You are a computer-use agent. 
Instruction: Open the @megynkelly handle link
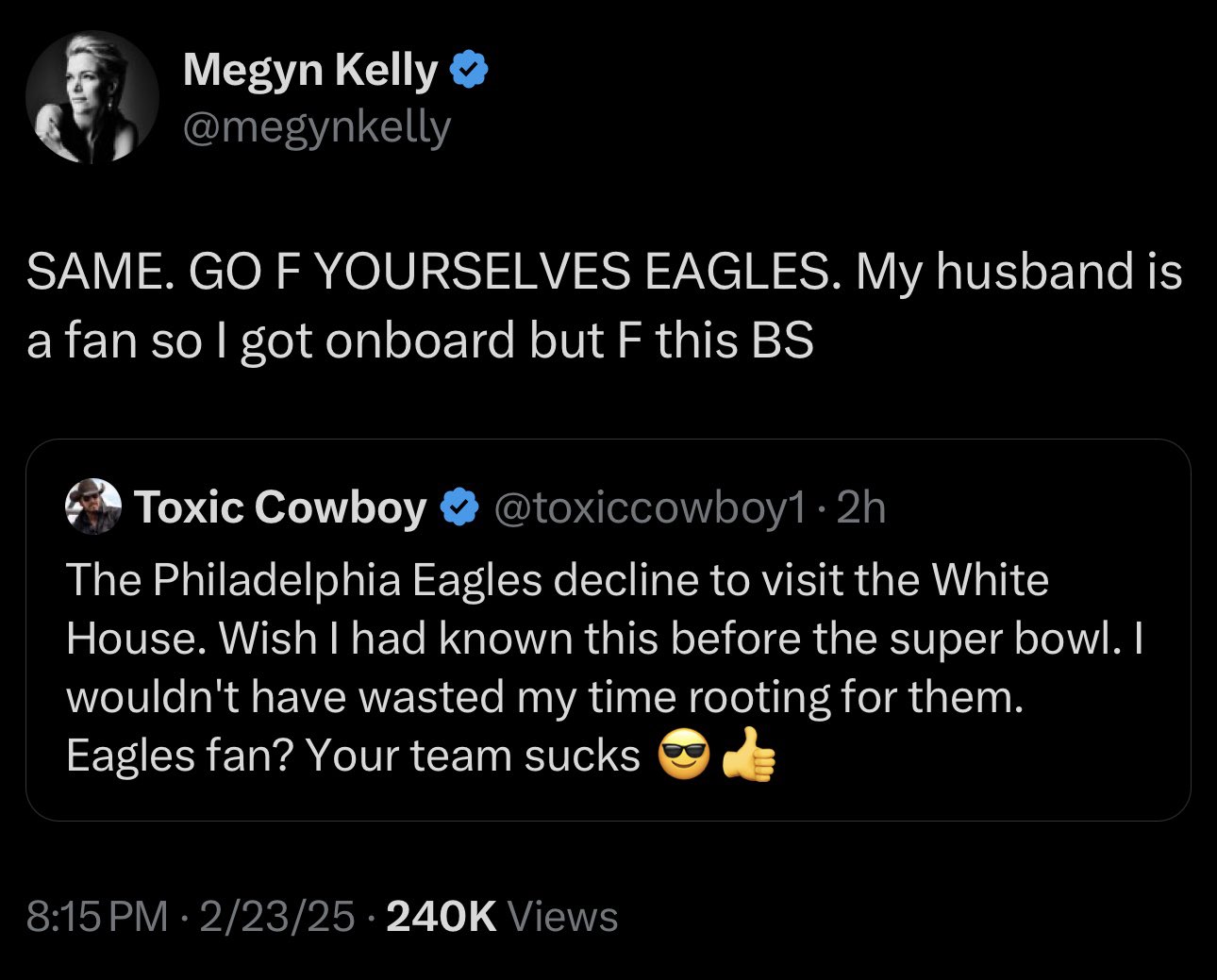click(x=317, y=126)
